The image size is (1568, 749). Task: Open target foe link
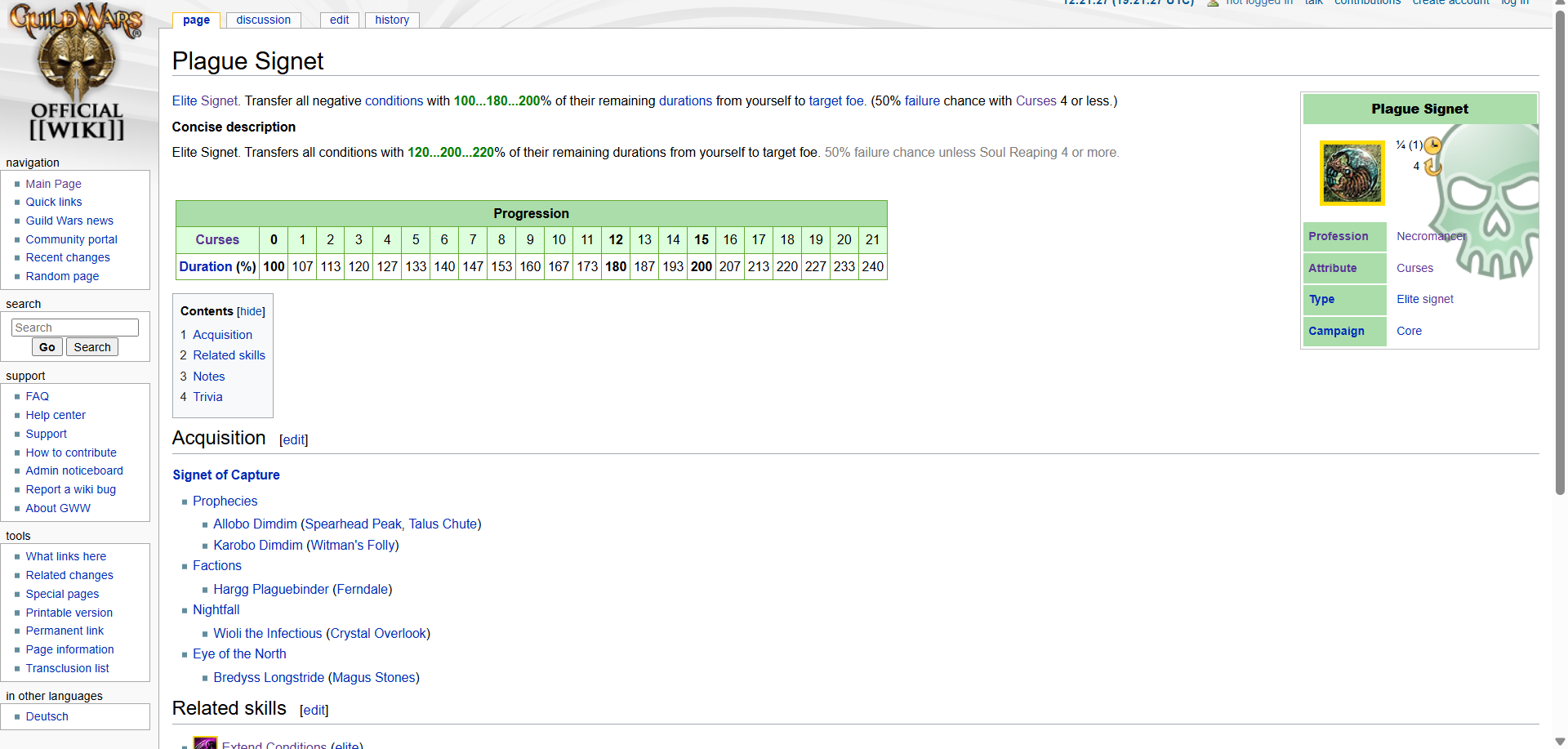(x=836, y=100)
